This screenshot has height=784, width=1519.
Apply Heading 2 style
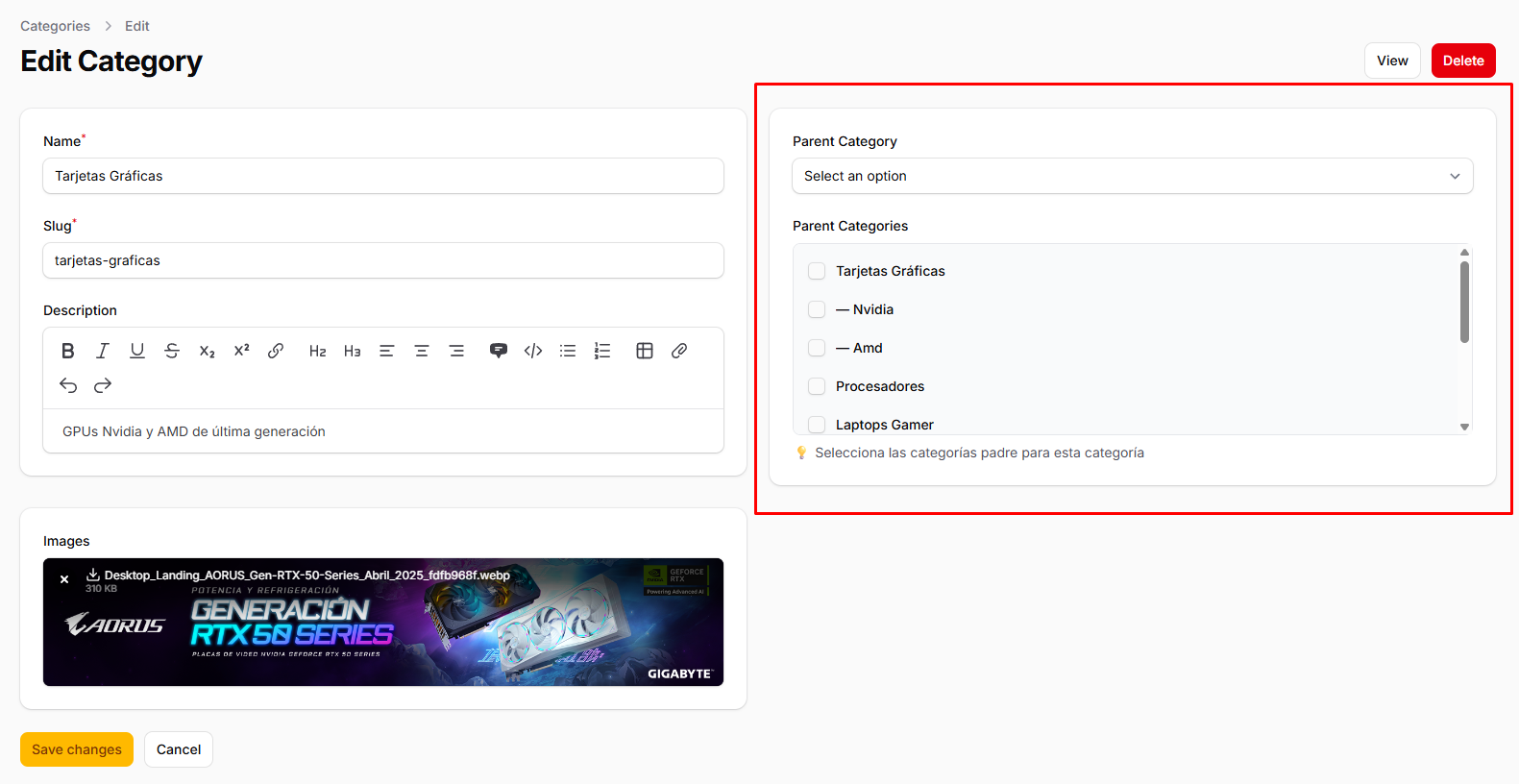[318, 351]
